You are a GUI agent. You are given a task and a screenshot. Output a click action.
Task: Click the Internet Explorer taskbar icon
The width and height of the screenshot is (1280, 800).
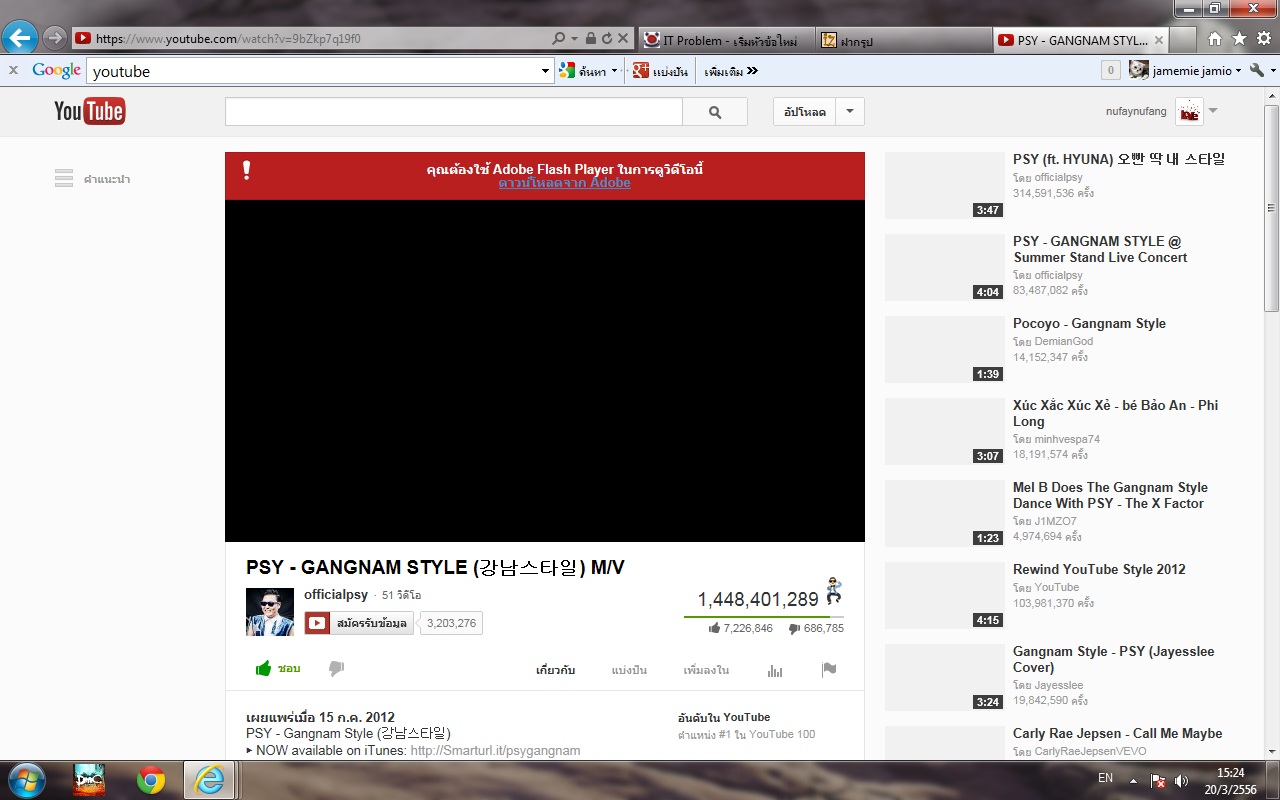(209, 780)
